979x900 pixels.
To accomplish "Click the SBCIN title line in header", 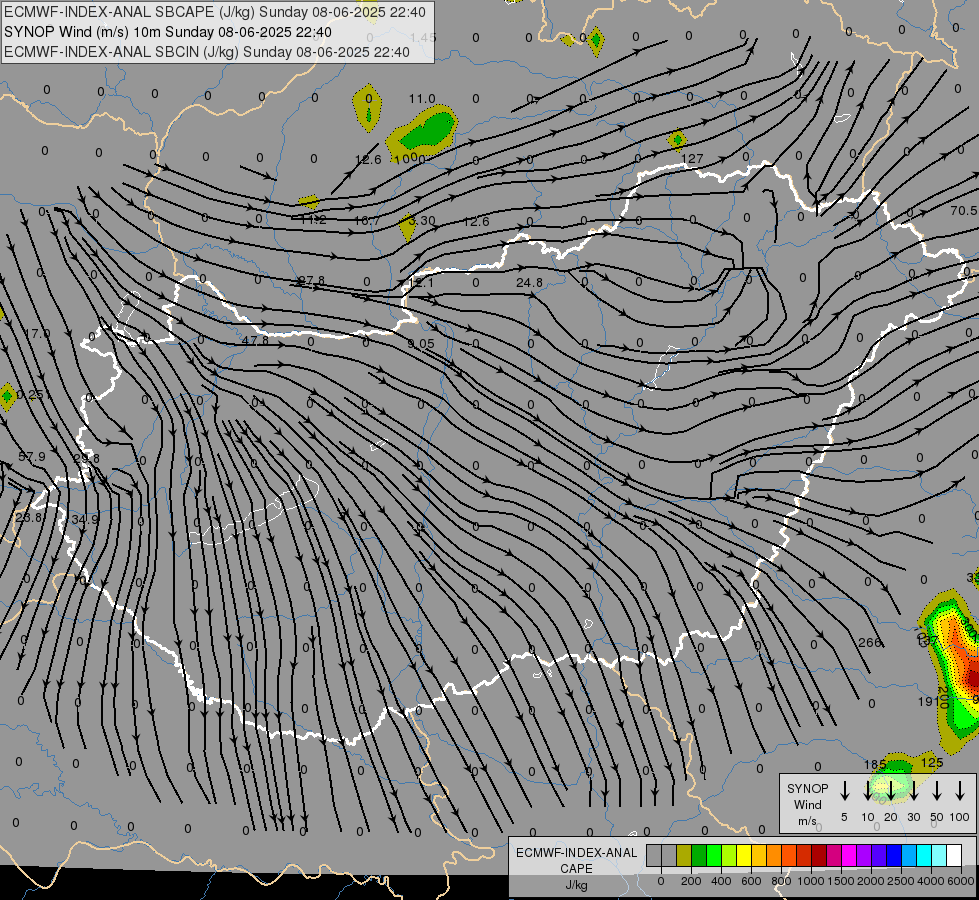I will [x=207, y=52].
